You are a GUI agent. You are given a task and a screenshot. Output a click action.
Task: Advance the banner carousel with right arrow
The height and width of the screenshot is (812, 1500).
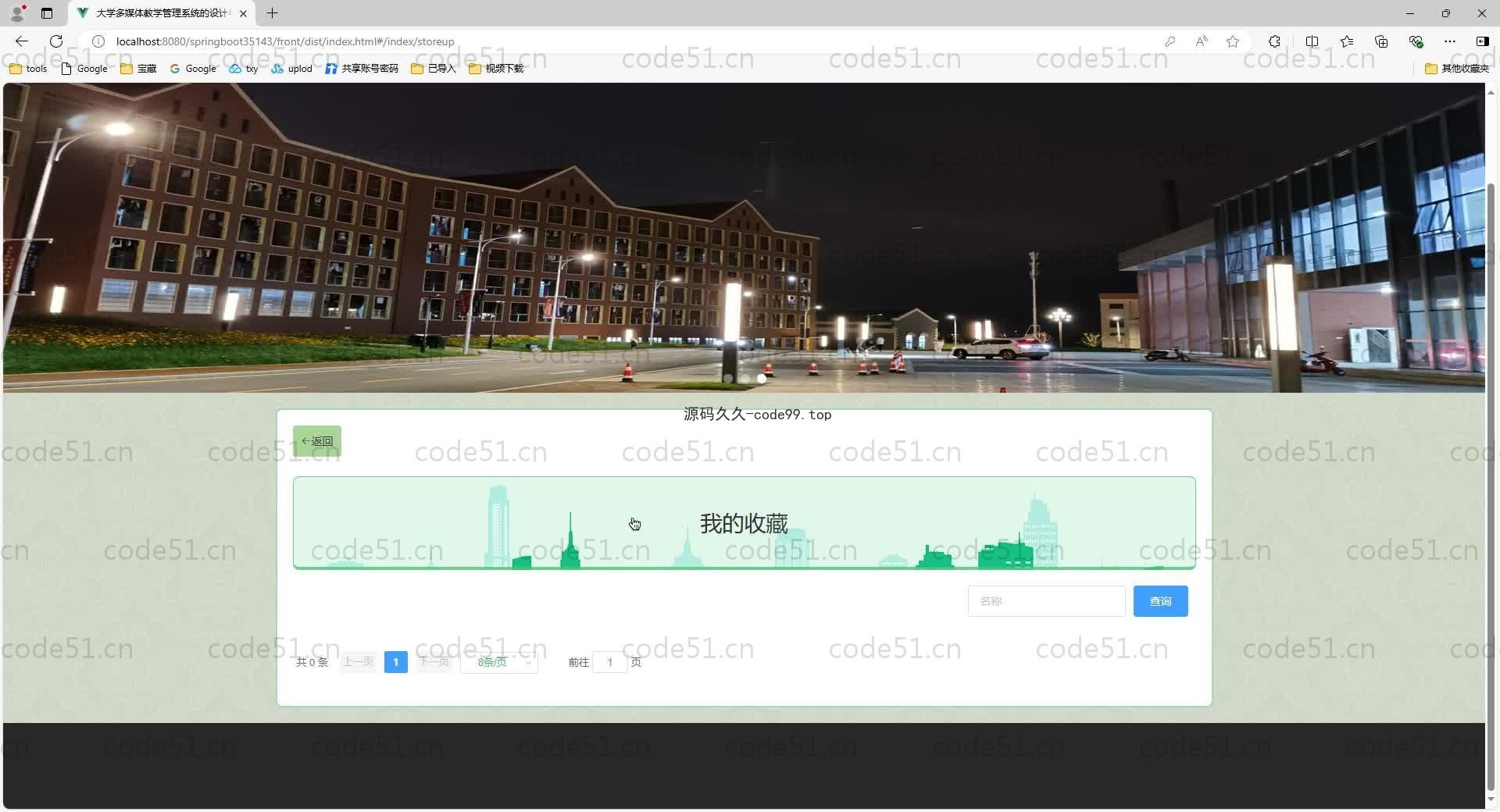coord(1458,236)
